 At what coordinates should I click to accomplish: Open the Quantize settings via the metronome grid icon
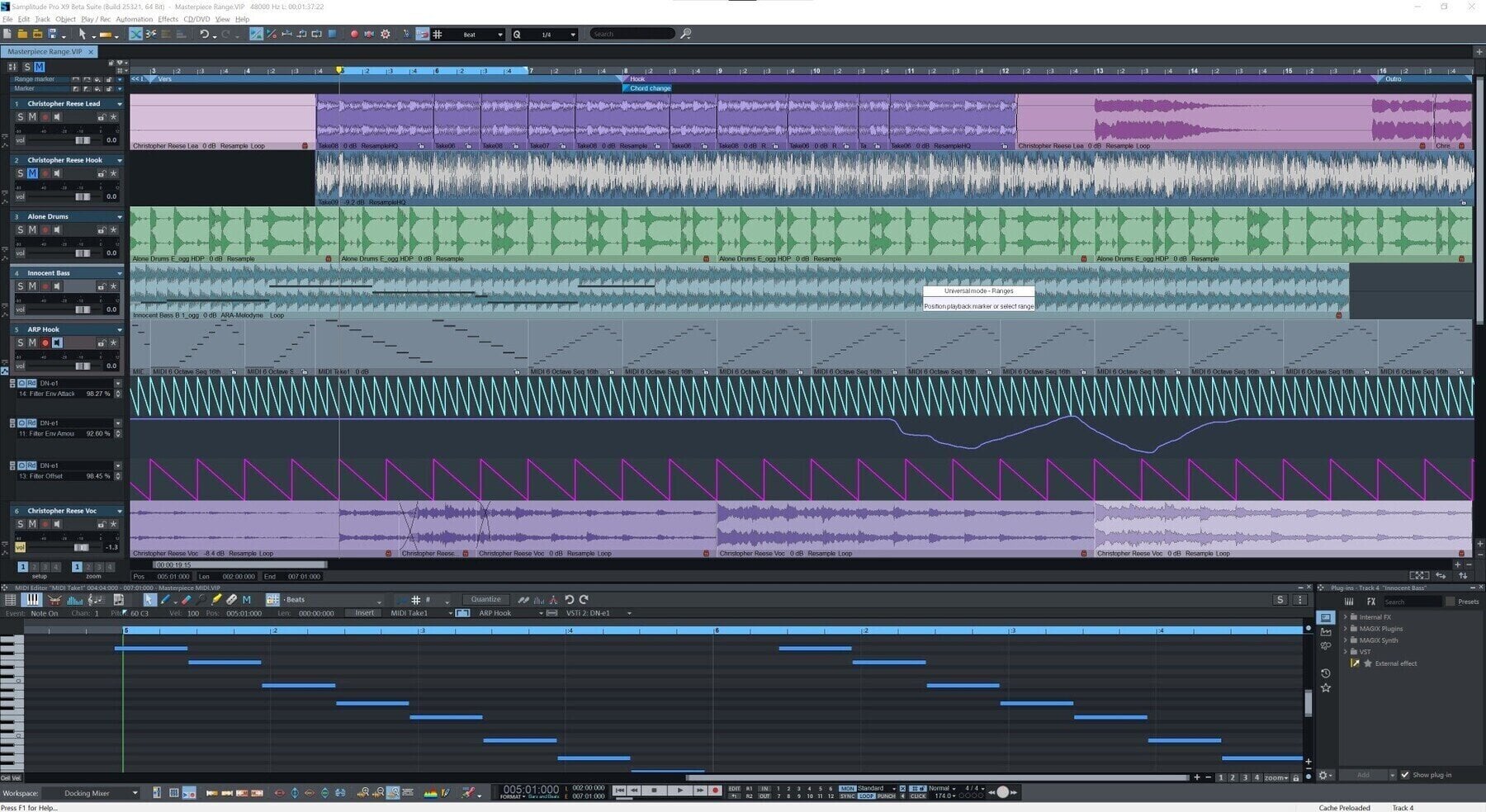pyautogui.click(x=417, y=600)
